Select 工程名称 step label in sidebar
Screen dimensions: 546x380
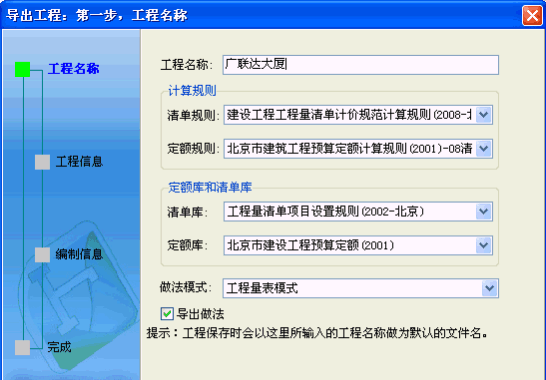73,69
